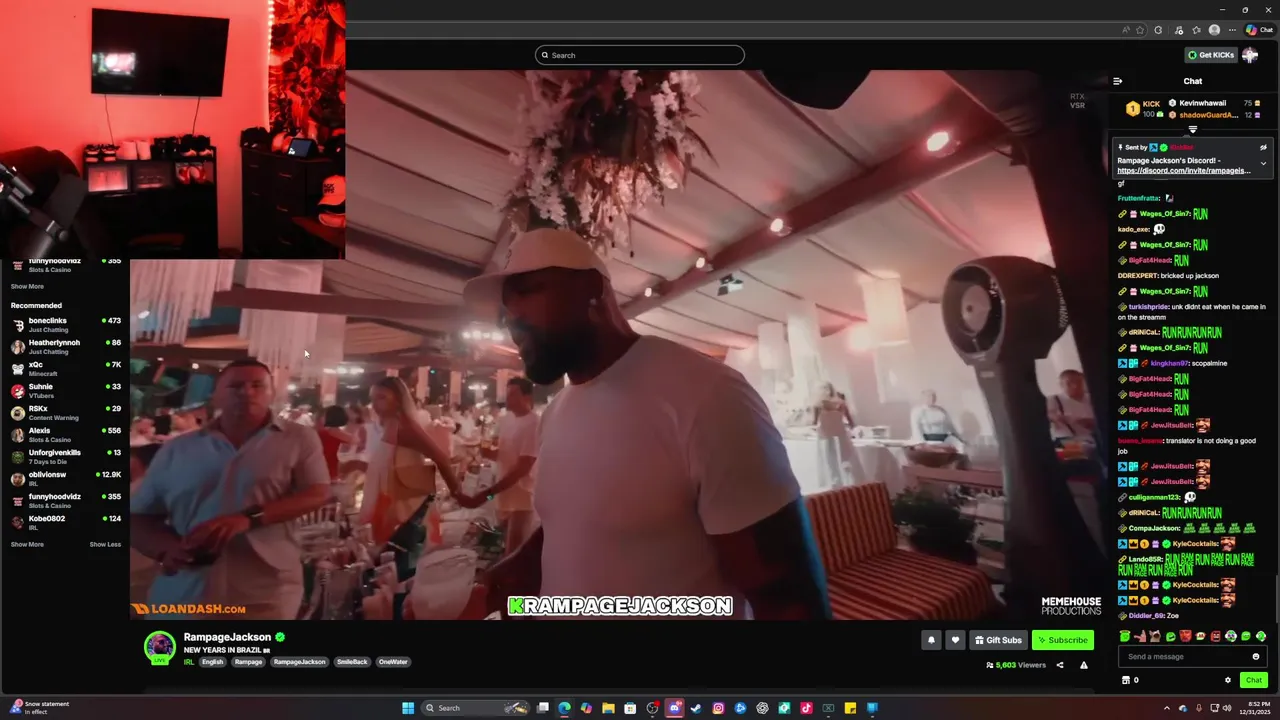
Task: Expand the chat leaderboard dropdown arrow
Action: coord(1192,129)
